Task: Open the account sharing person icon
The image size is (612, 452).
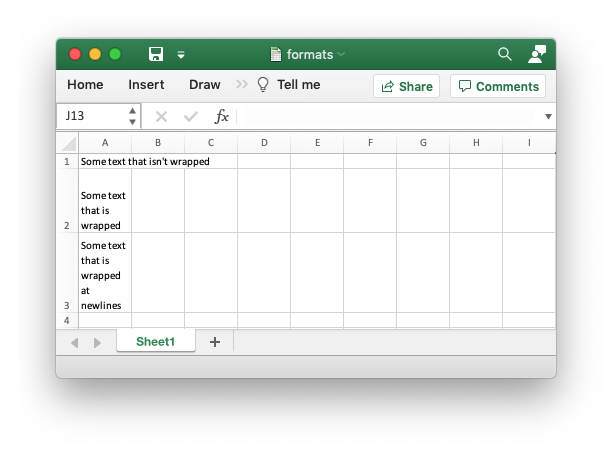Action: pyautogui.click(x=537, y=54)
